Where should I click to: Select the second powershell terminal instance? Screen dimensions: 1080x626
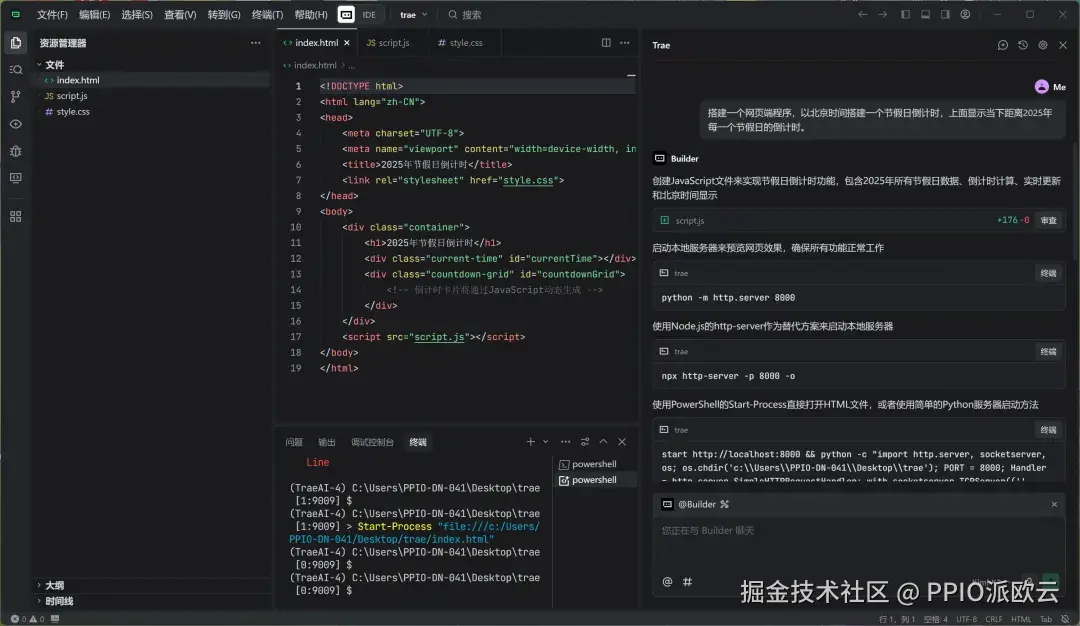click(595, 480)
